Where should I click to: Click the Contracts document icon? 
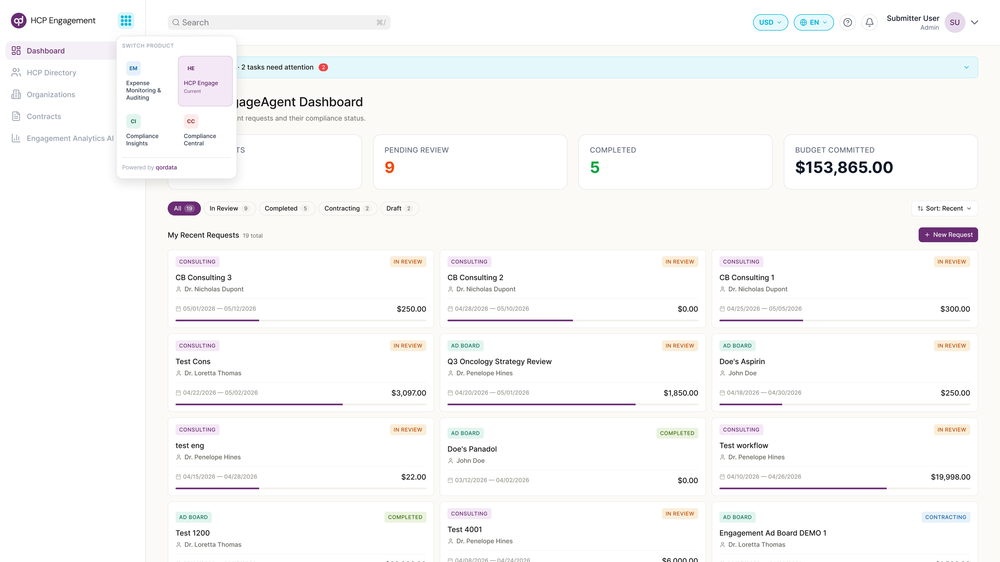(16, 116)
